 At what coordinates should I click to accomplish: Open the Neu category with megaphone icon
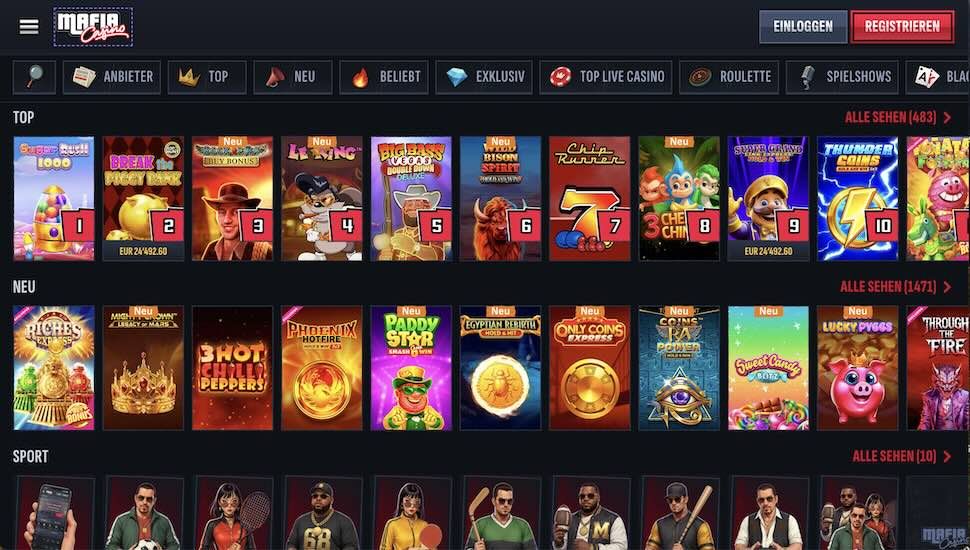293,77
